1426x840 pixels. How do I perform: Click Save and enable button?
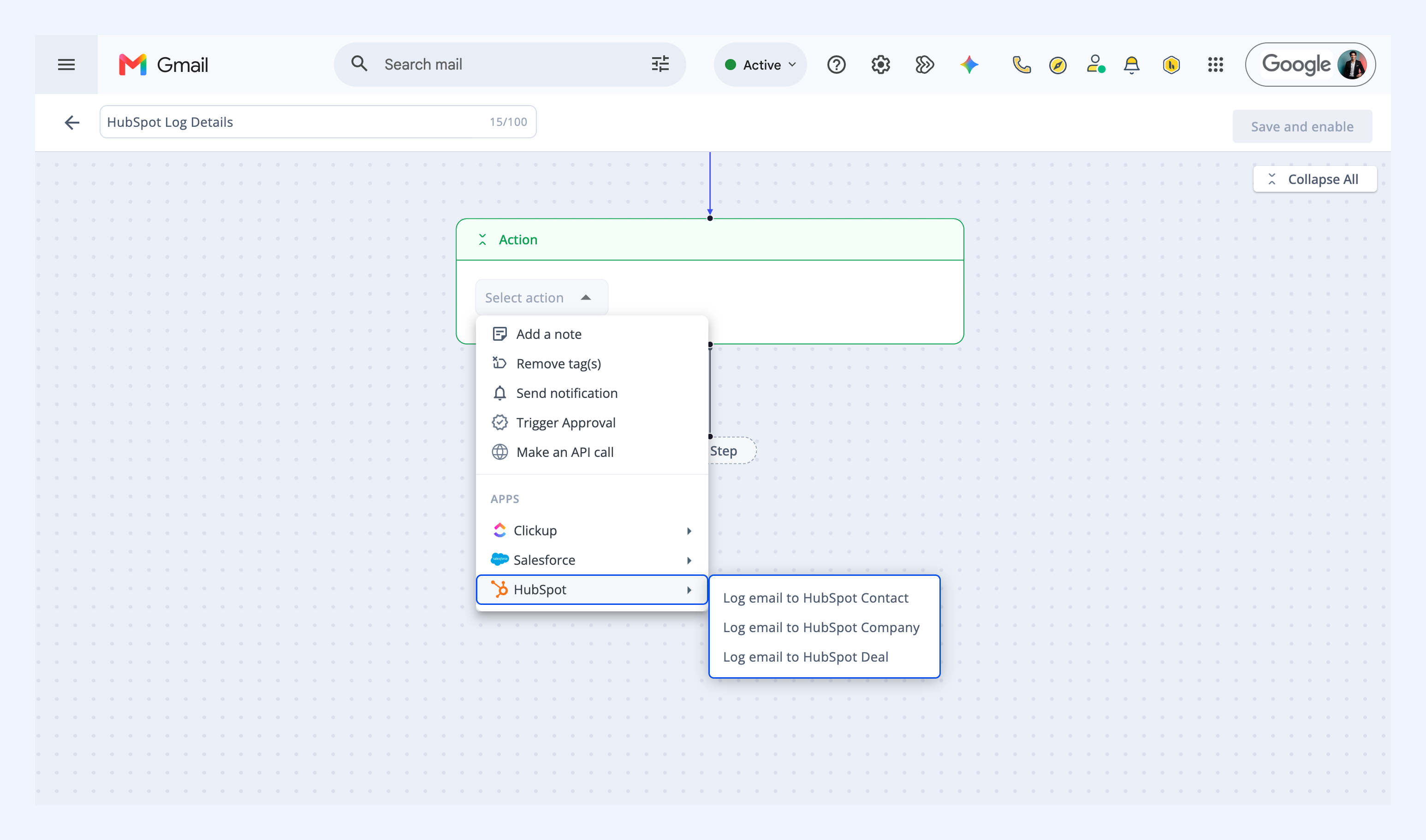pos(1302,126)
